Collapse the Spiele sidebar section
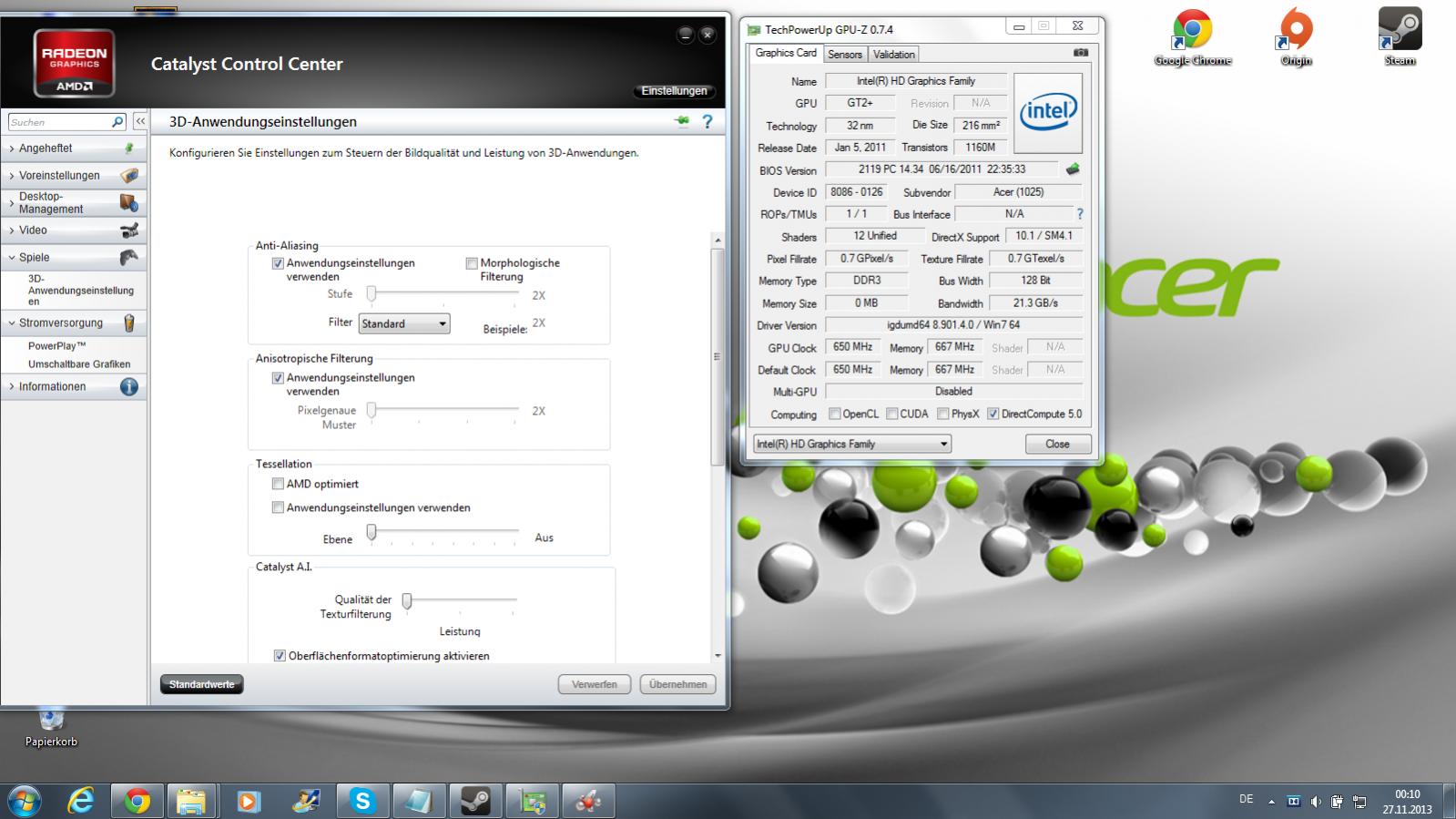This screenshot has height=819, width=1456. coord(73,257)
